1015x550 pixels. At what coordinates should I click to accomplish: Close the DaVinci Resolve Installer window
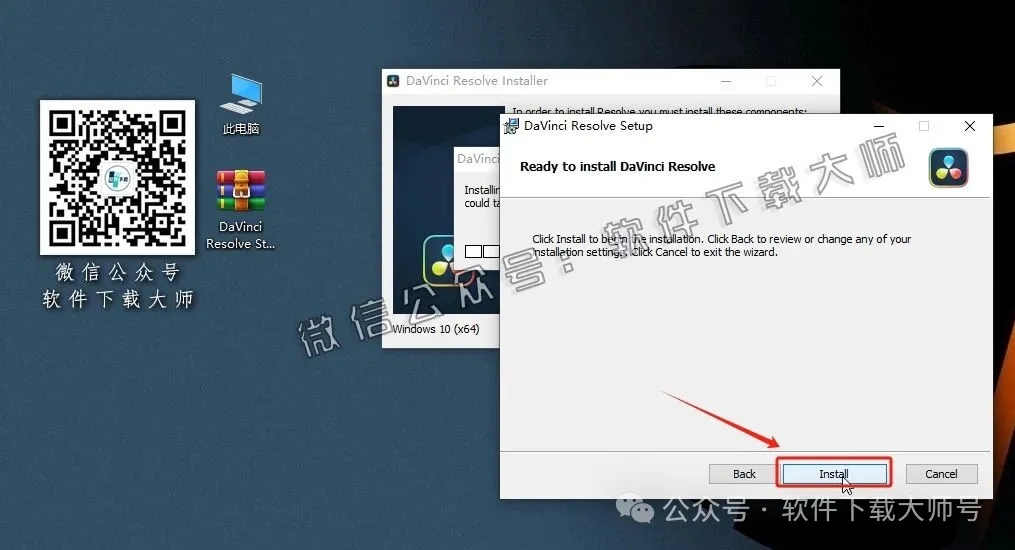coord(816,81)
